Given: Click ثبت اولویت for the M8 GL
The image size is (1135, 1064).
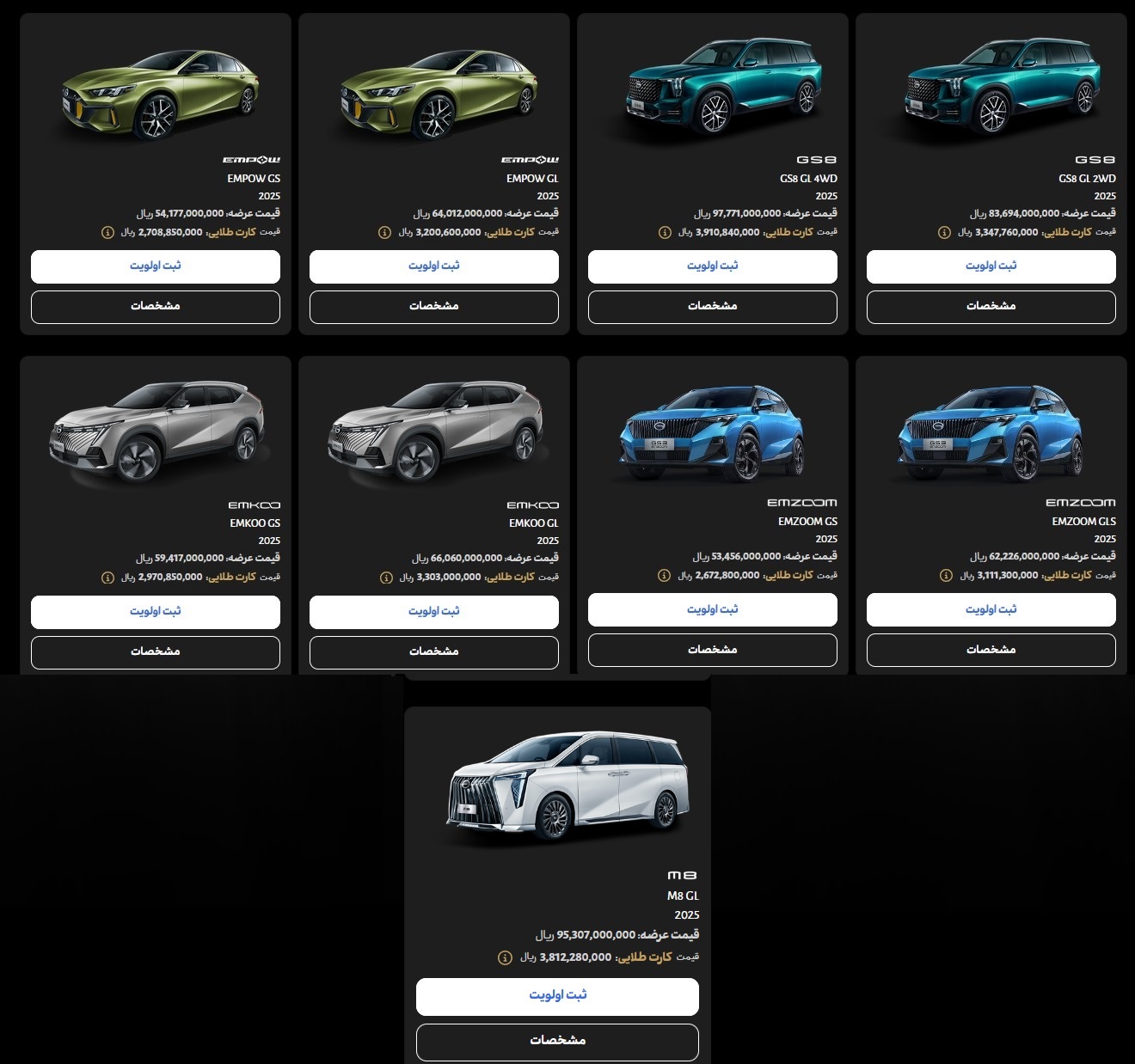Looking at the screenshot, I should pyautogui.click(x=557, y=996).
